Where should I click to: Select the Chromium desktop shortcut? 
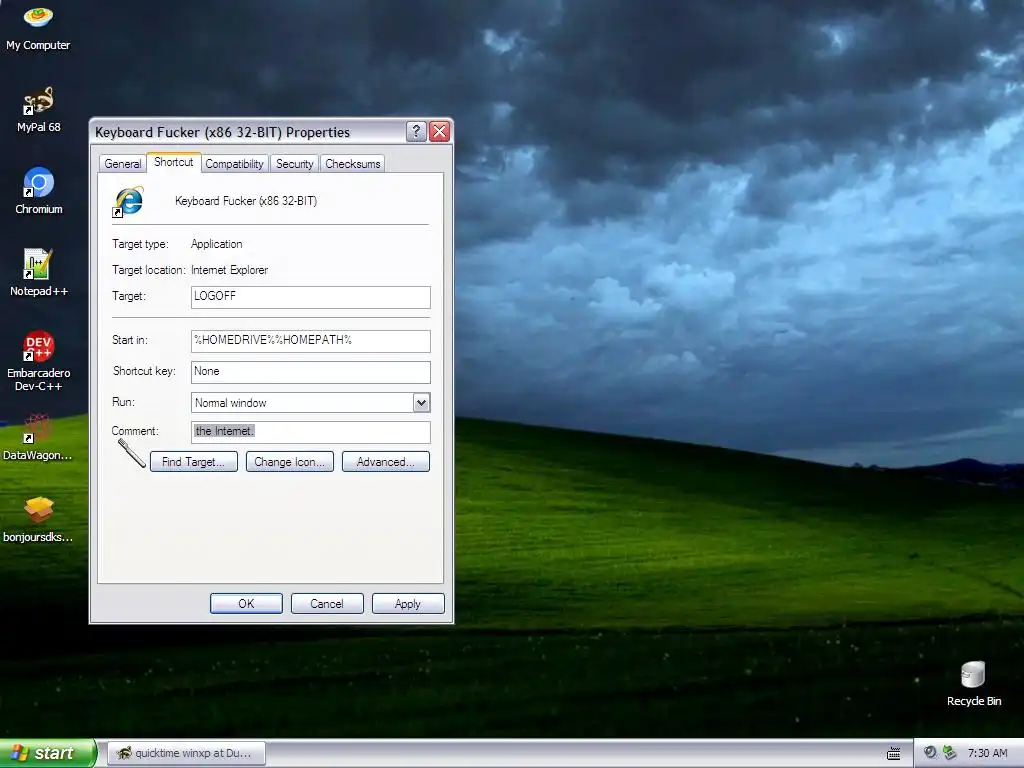point(38,191)
